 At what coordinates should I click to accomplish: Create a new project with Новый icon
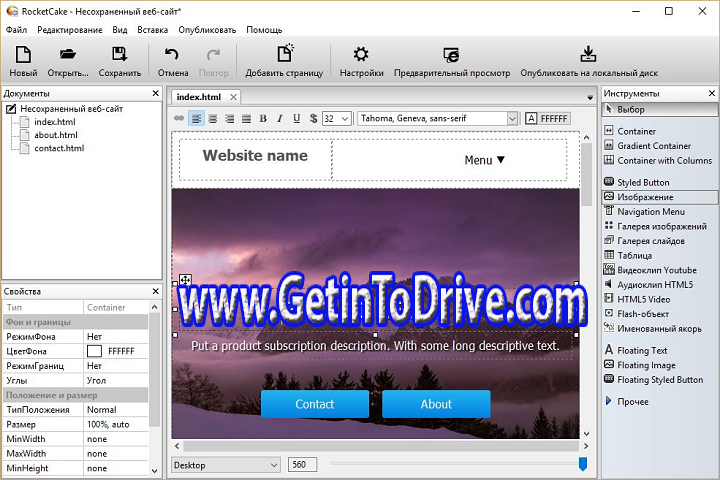pyautogui.click(x=23, y=61)
